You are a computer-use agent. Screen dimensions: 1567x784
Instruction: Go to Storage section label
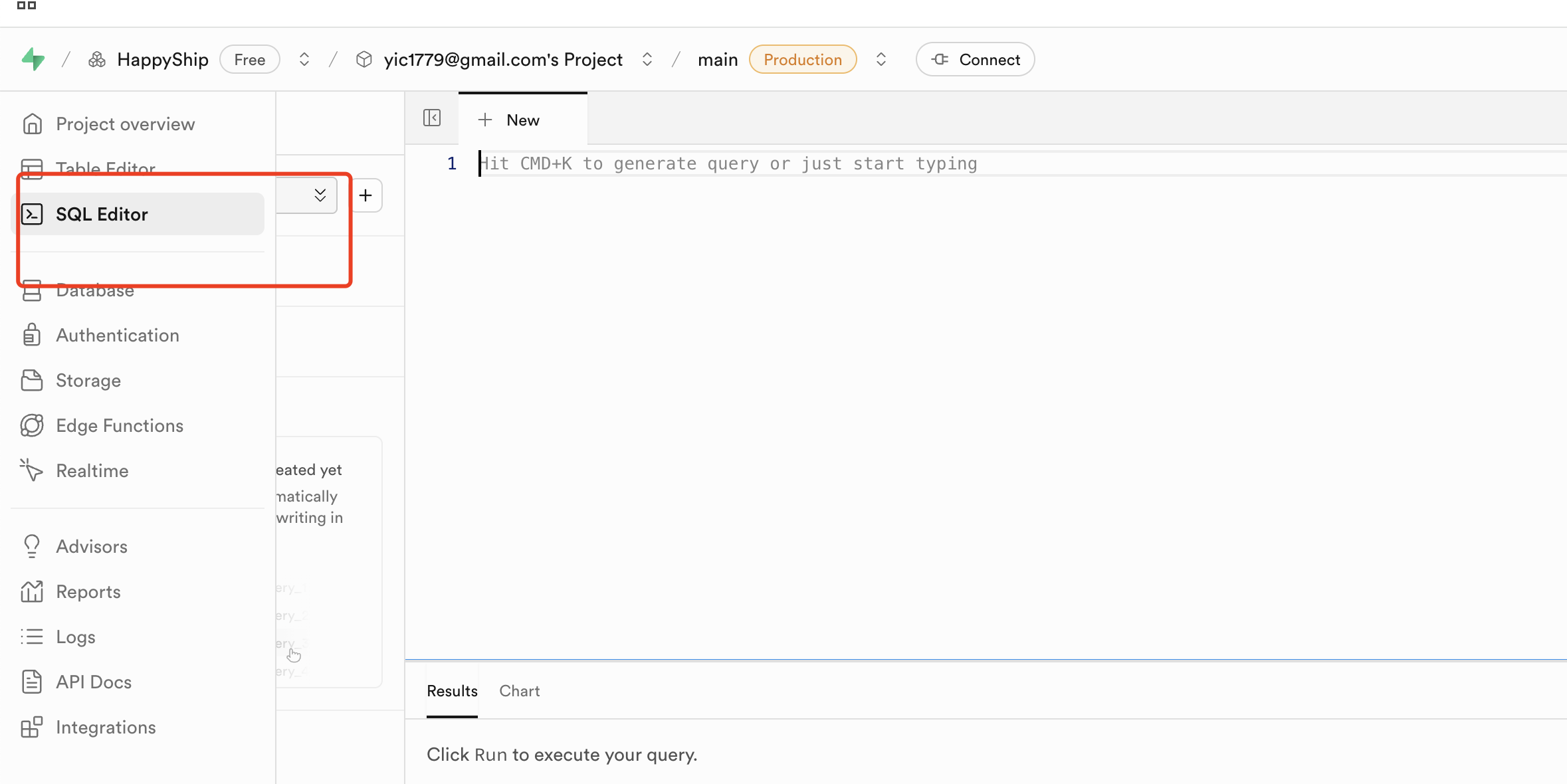pos(88,381)
